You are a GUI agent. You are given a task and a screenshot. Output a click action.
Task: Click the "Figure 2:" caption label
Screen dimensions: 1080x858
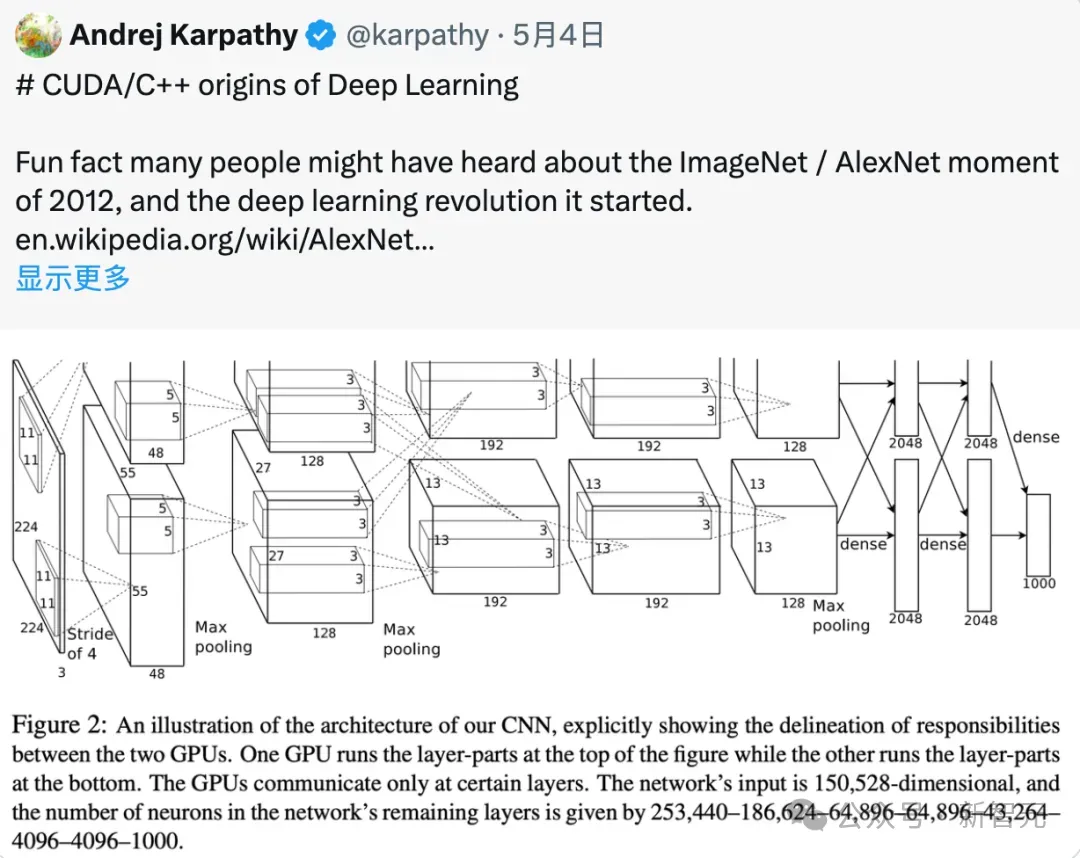coord(62,725)
